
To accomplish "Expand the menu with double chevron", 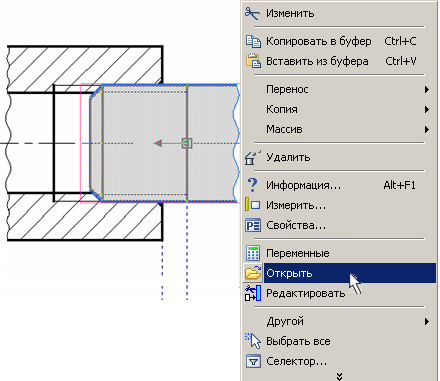I will coord(339,377).
